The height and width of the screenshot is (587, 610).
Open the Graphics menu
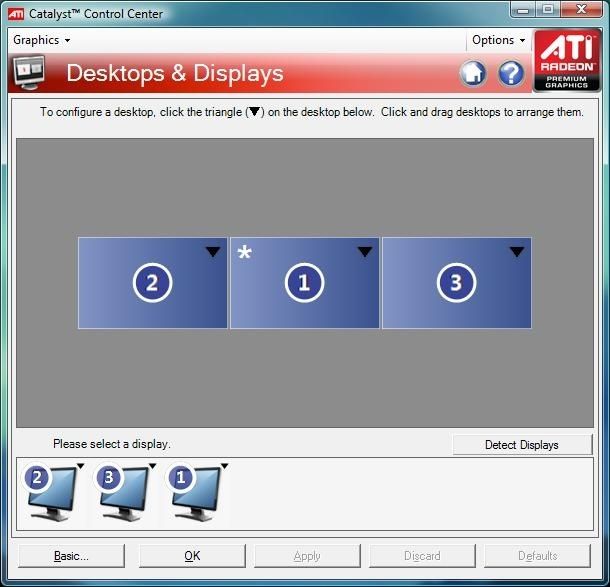[x=42, y=40]
